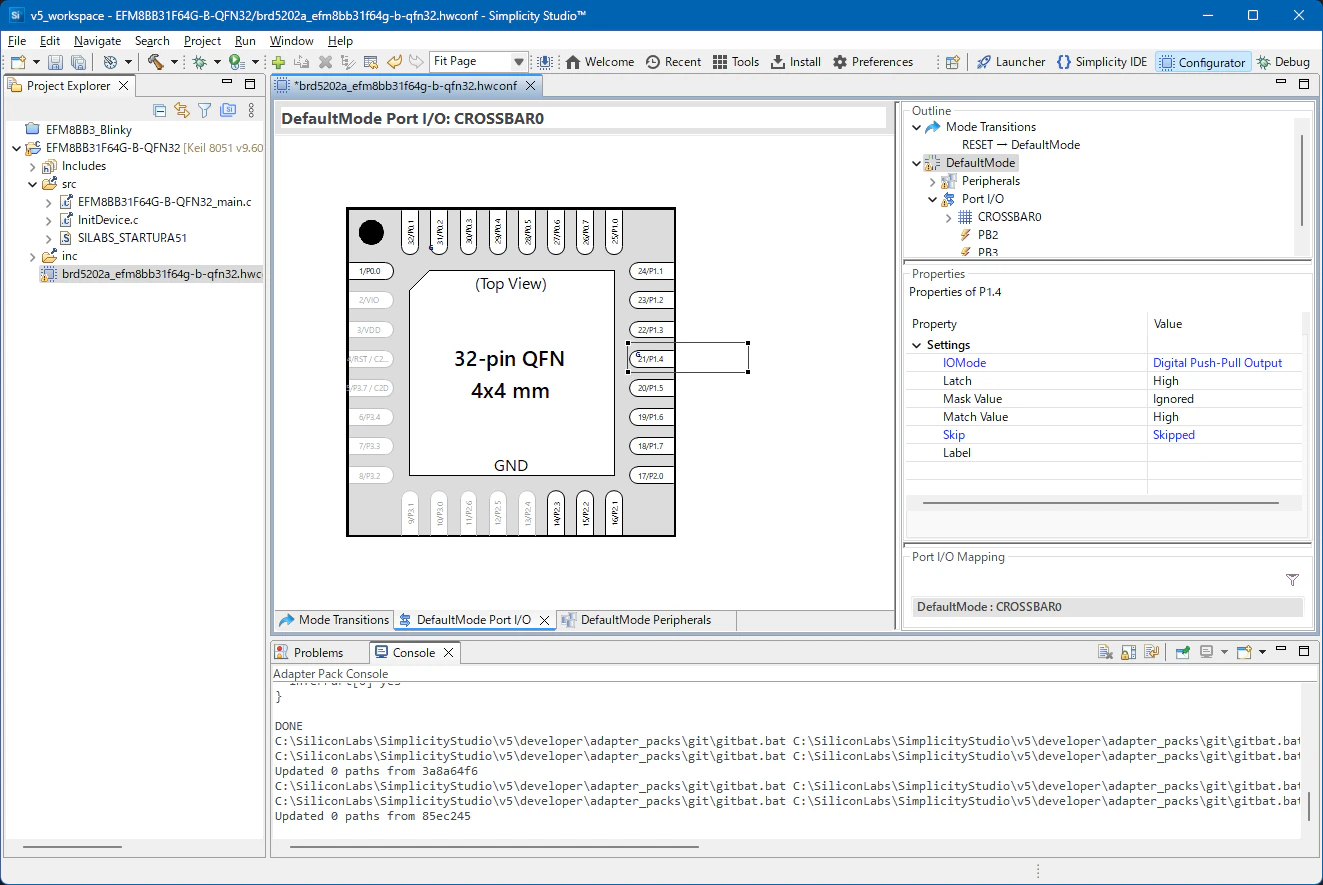Click the Tools toolbar button
Screen dimensions: 1323x885
click(x=736, y=62)
